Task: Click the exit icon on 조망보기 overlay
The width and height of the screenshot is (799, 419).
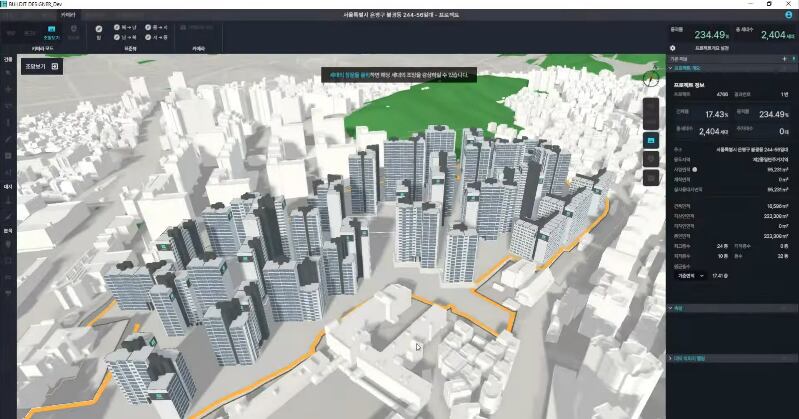Action: (54, 67)
